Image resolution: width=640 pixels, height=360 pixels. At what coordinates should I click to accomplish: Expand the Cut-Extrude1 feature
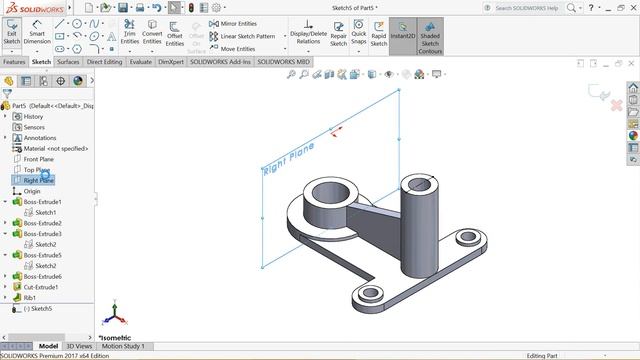pyautogui.click(x=5, y=287)
